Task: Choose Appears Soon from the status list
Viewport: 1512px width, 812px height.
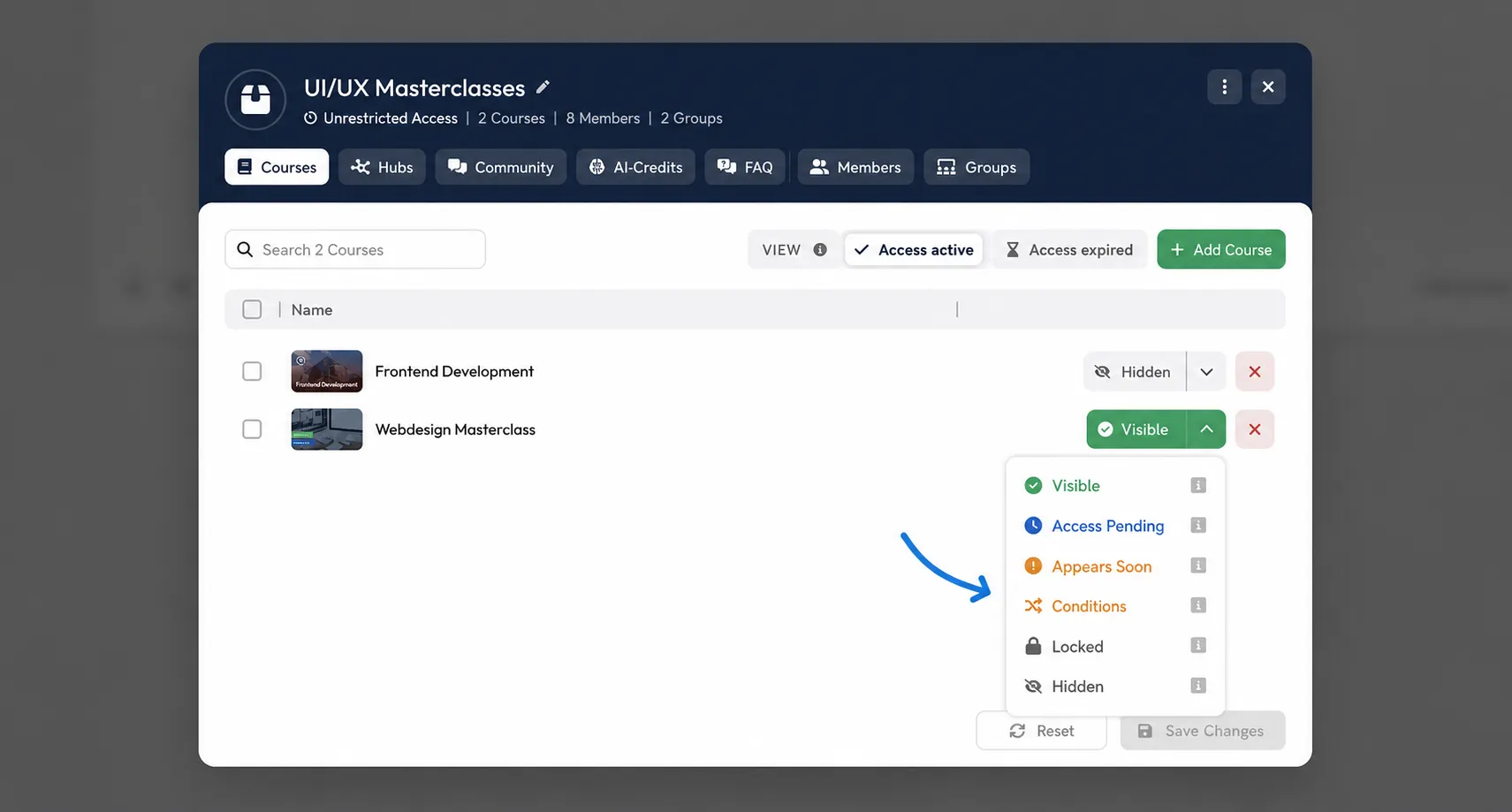Action: 1101,566
